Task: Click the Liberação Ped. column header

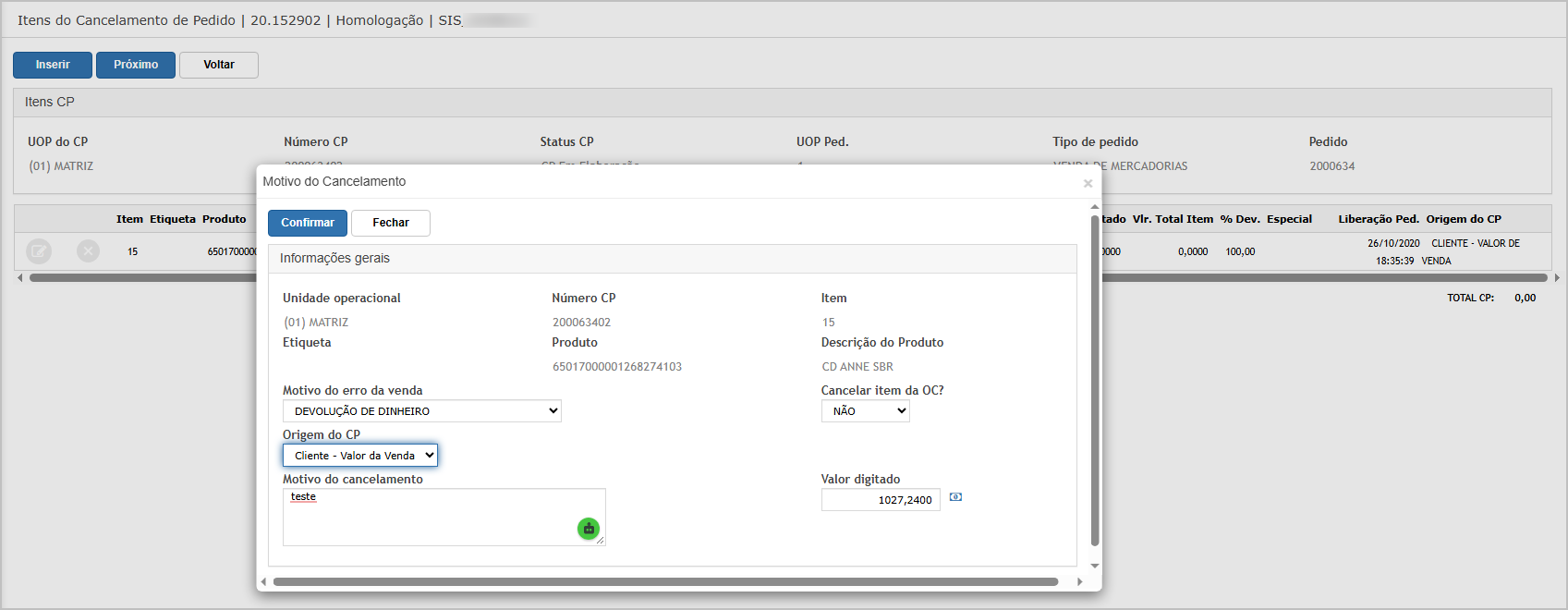Action: point(1379,219)
